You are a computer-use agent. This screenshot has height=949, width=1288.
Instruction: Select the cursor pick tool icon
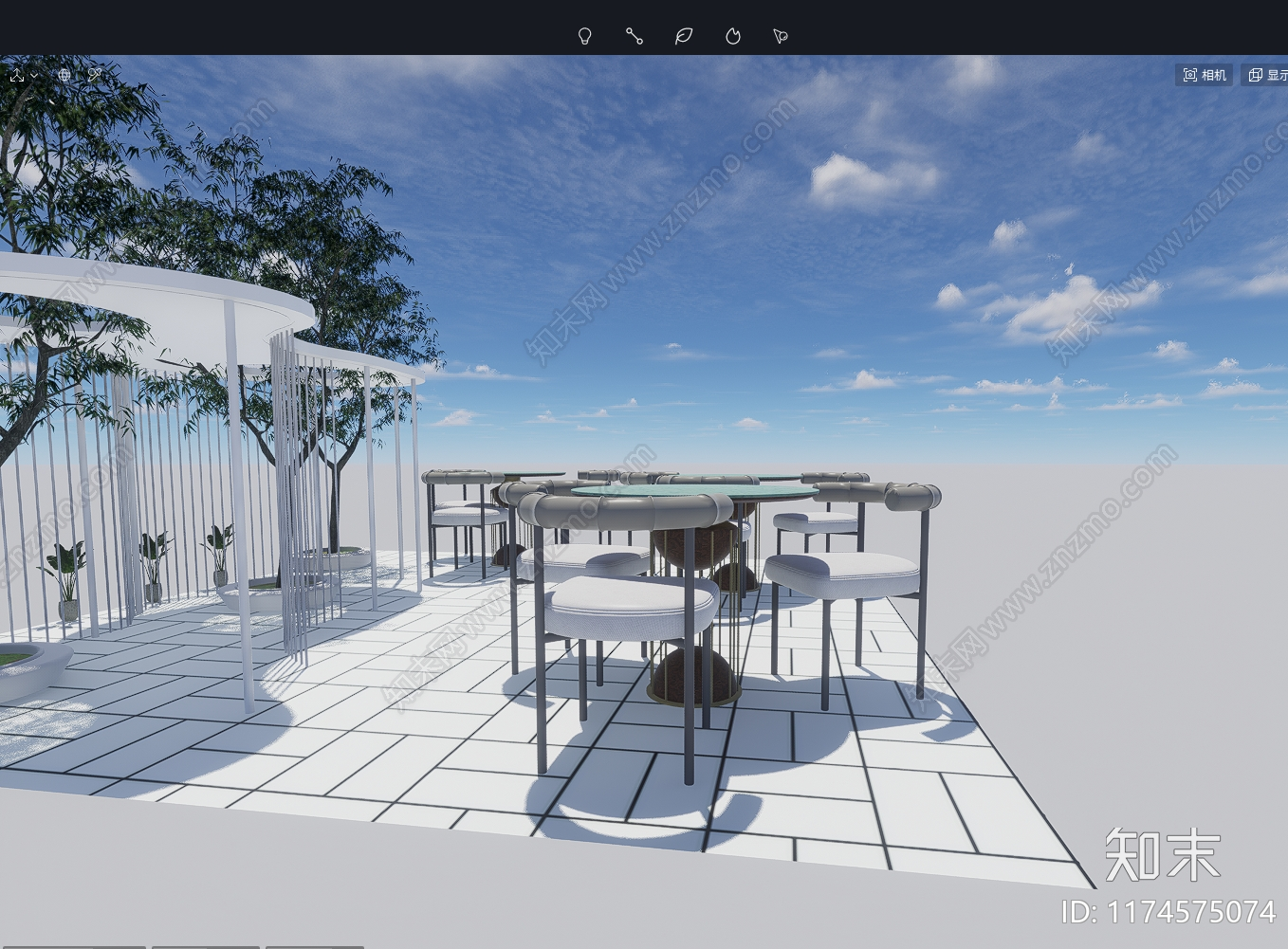[x=781, y=36]
